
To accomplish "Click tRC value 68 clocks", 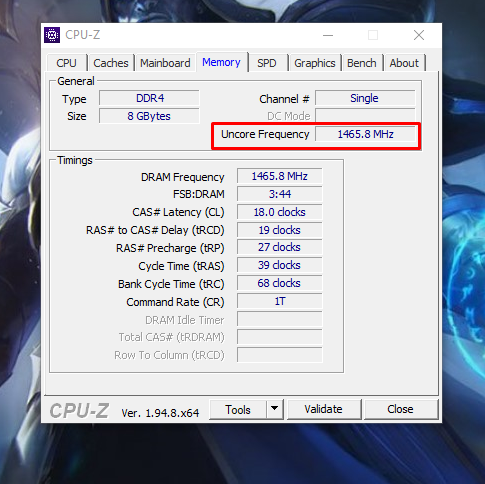I will [279, 283].
